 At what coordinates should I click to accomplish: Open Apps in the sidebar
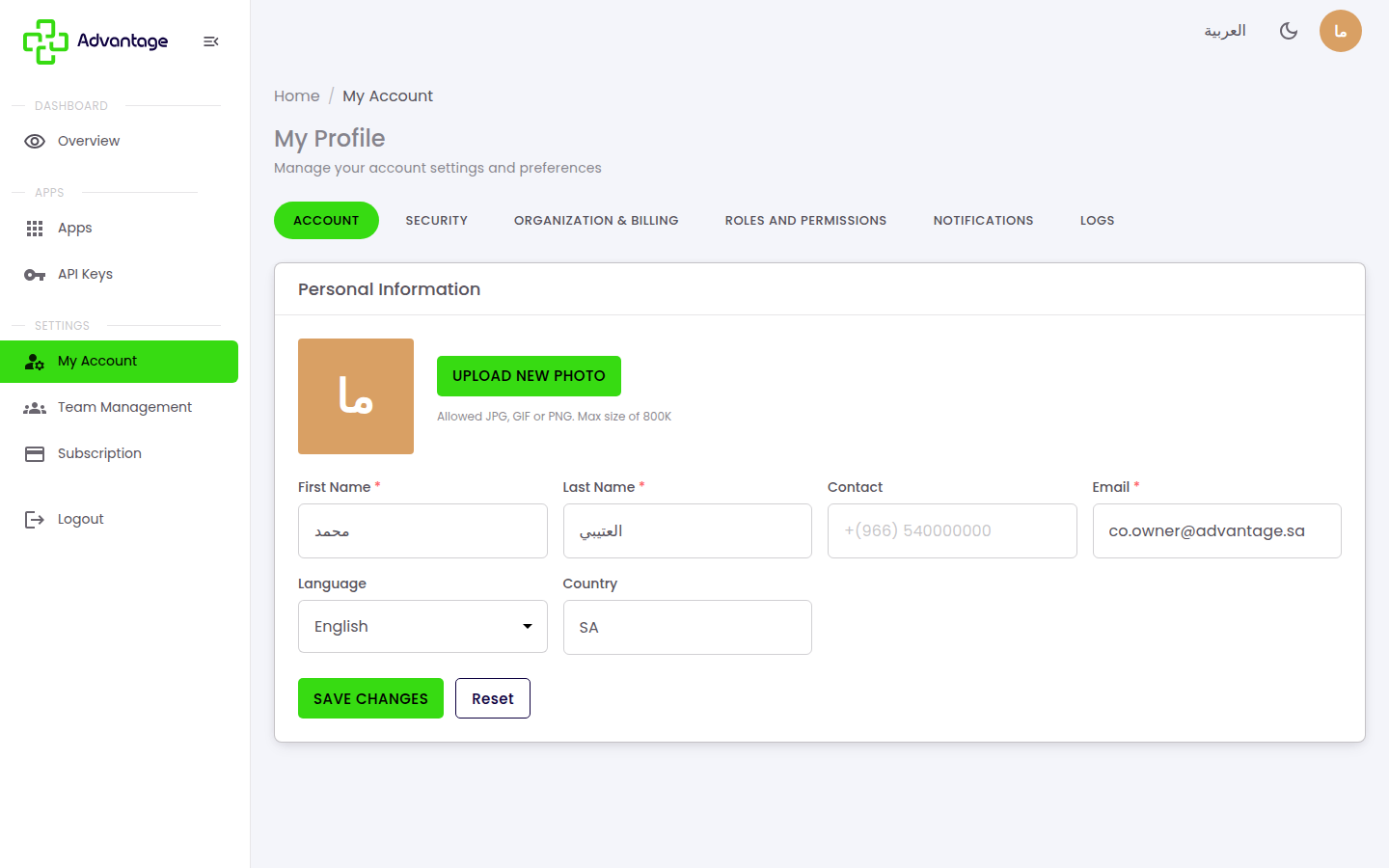click(120, 229)
